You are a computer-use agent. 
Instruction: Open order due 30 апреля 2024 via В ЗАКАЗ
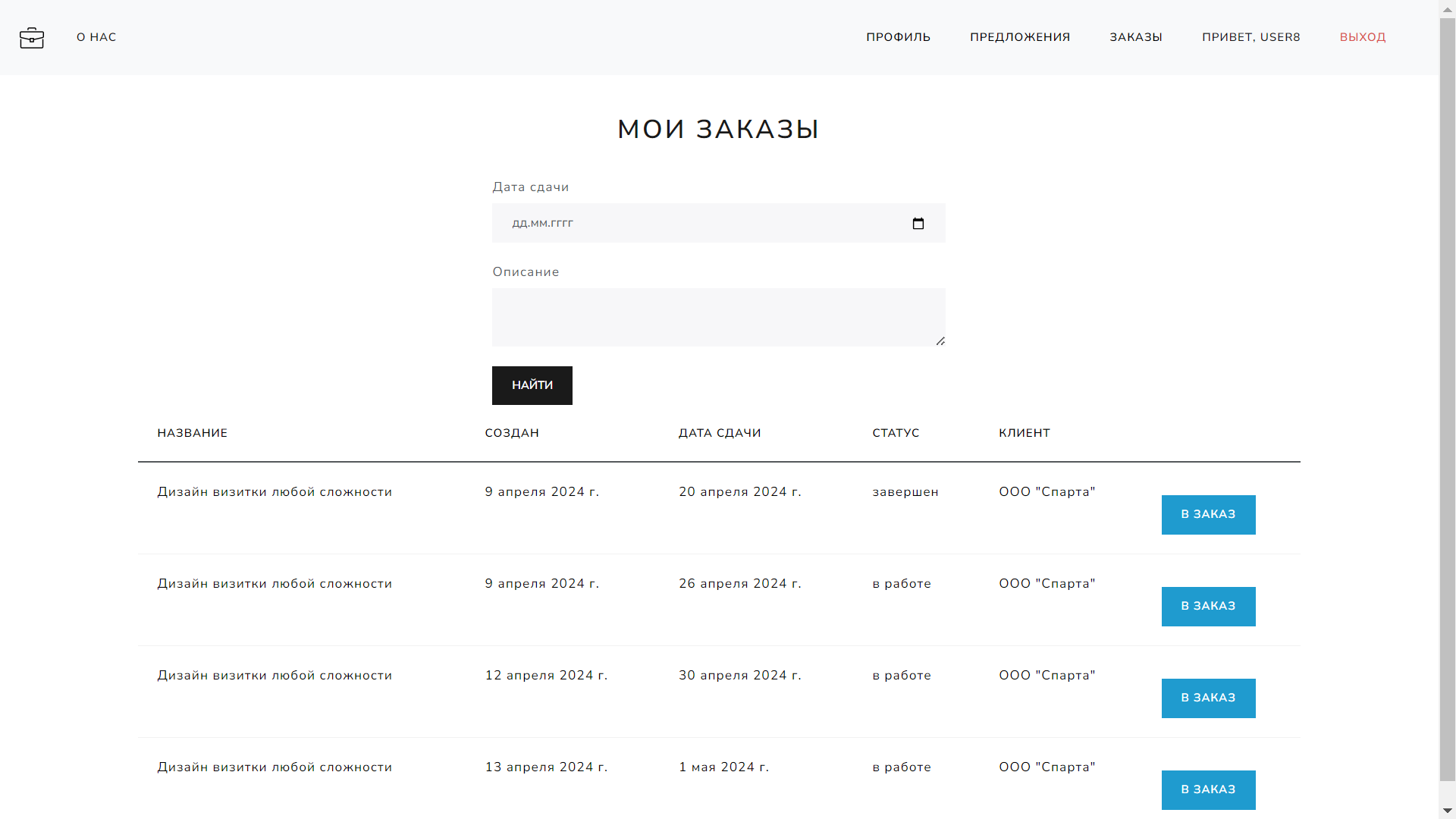click(1208, 698)
